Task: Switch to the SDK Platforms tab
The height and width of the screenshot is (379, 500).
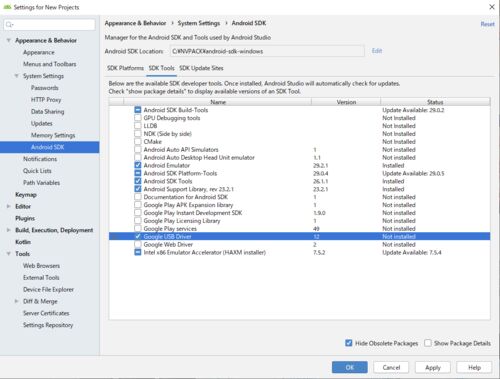Action: [x=125, y=68]
